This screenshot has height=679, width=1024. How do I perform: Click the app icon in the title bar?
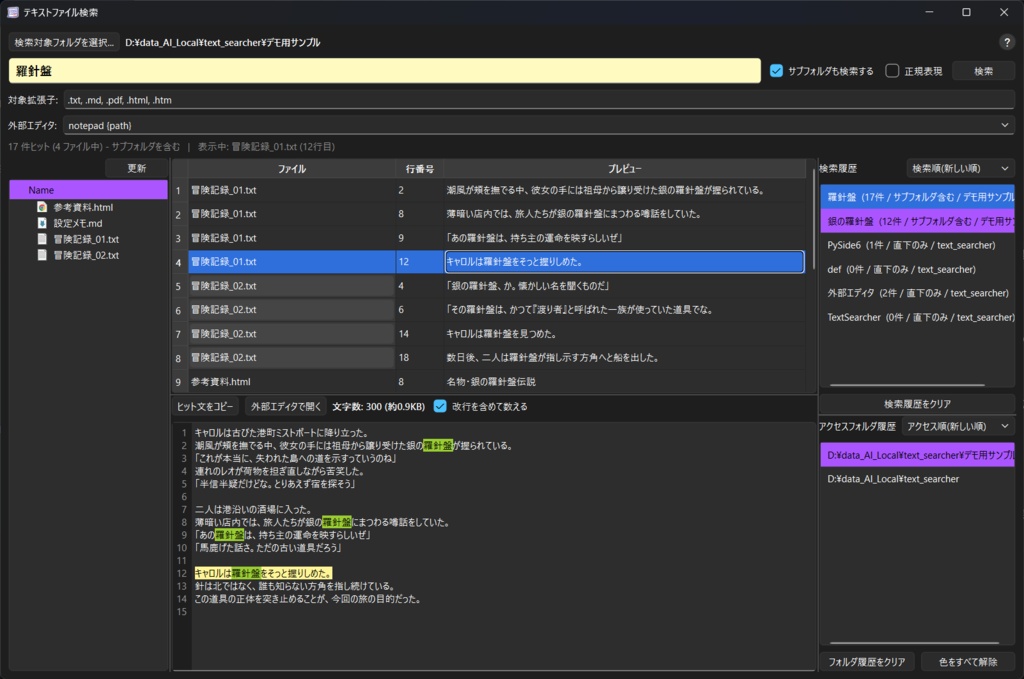click(12, 12)
